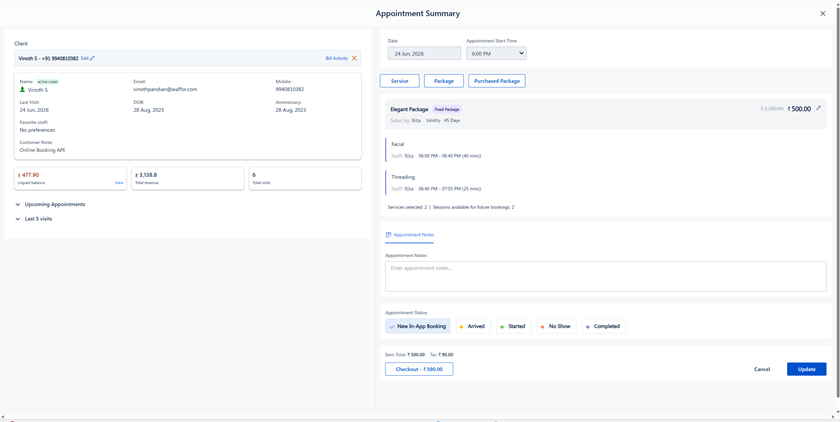Click the struck-through original package price
Screen dimensions: 840x422
click(772, 109)
